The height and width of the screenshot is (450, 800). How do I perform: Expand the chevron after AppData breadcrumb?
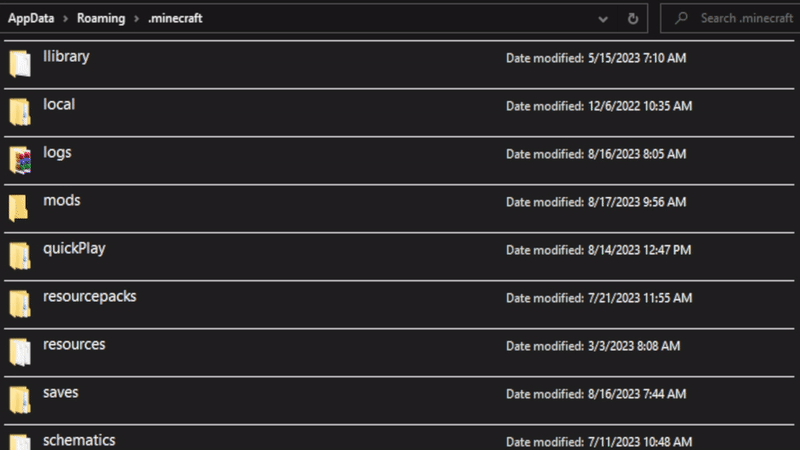(64, 18)
